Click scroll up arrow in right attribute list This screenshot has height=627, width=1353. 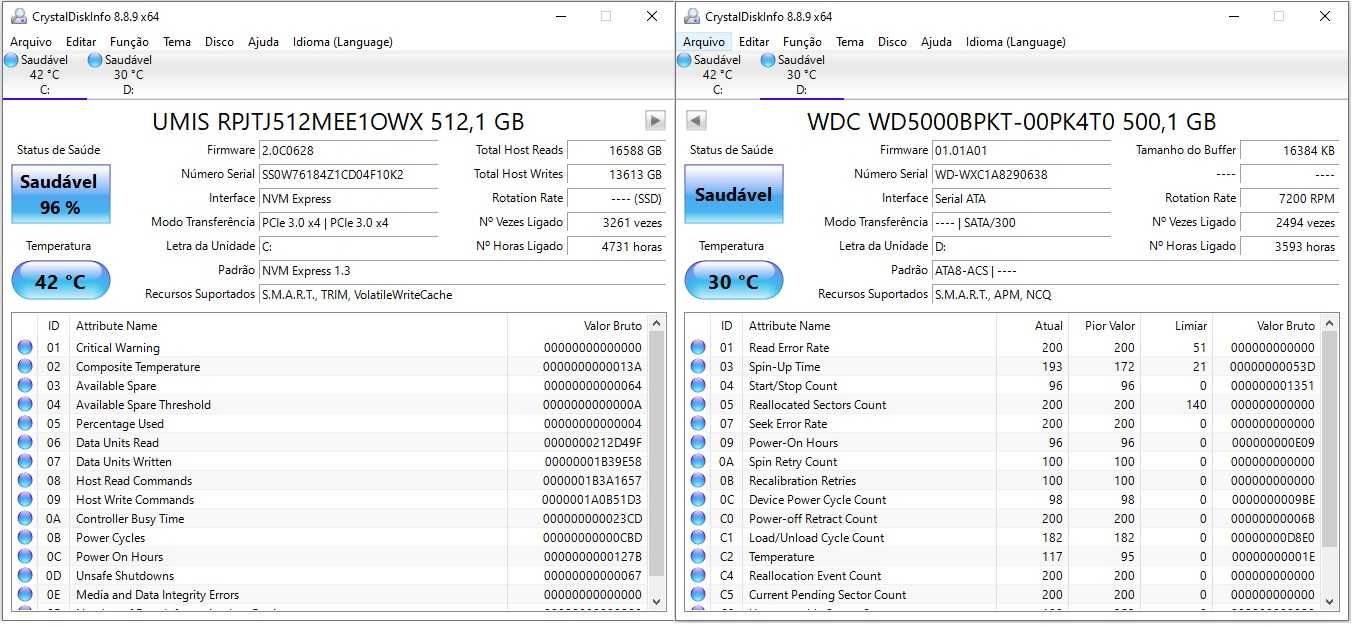[1330, 324]
